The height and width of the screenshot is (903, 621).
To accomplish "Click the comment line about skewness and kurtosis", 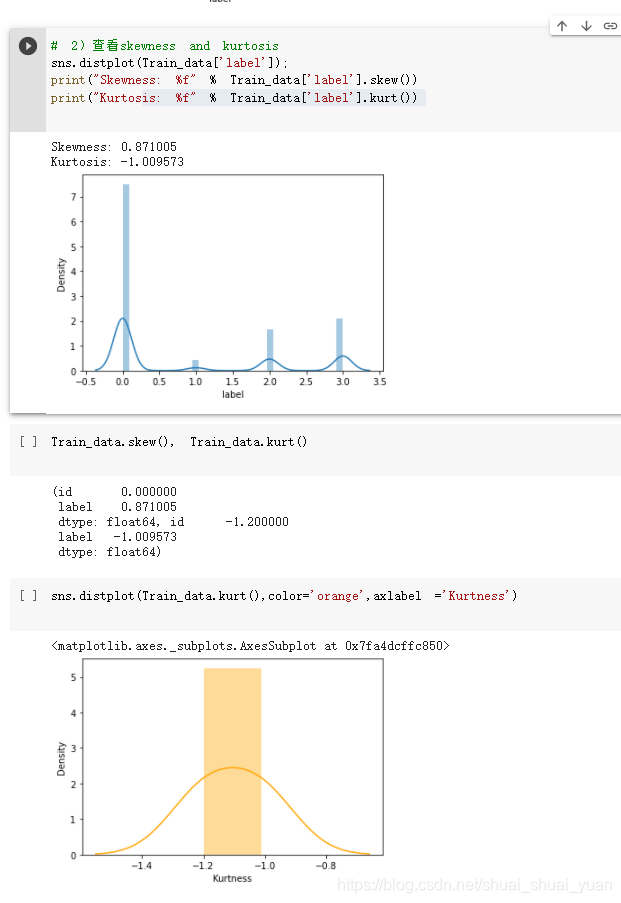I will pos(165,45).
